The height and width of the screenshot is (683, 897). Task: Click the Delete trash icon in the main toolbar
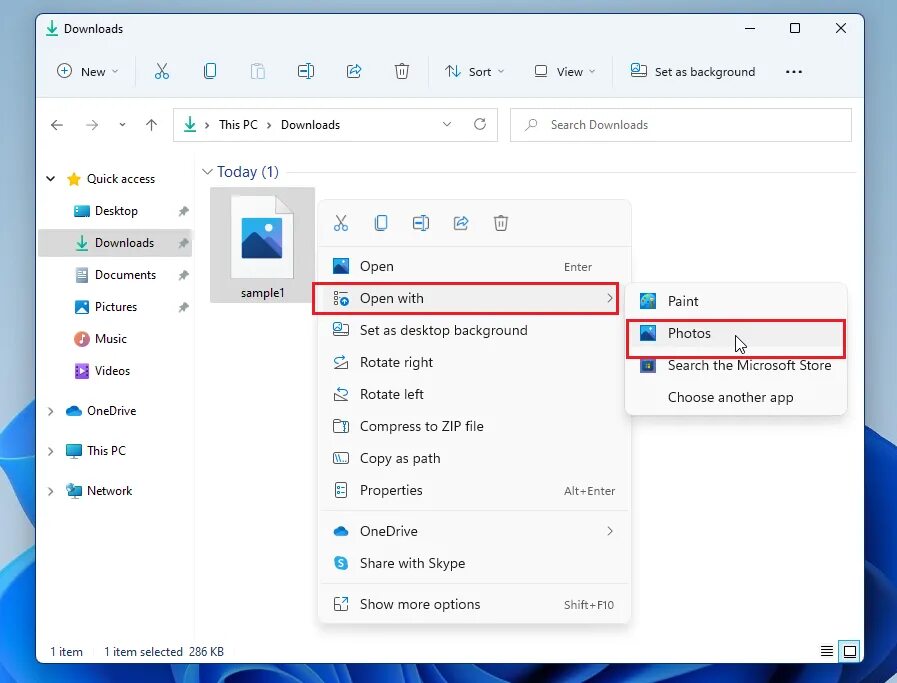coord(402,72)
